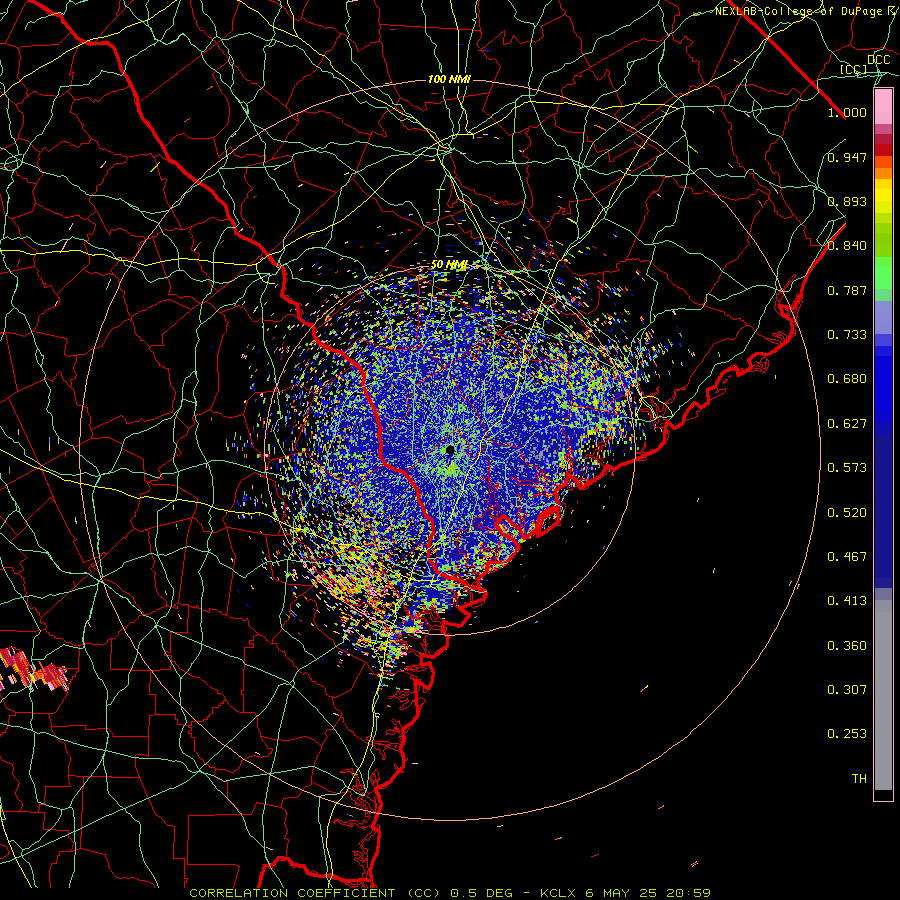Click the 0.680 scale value
This screenshot has height=900, width=900.
[847, 379]
